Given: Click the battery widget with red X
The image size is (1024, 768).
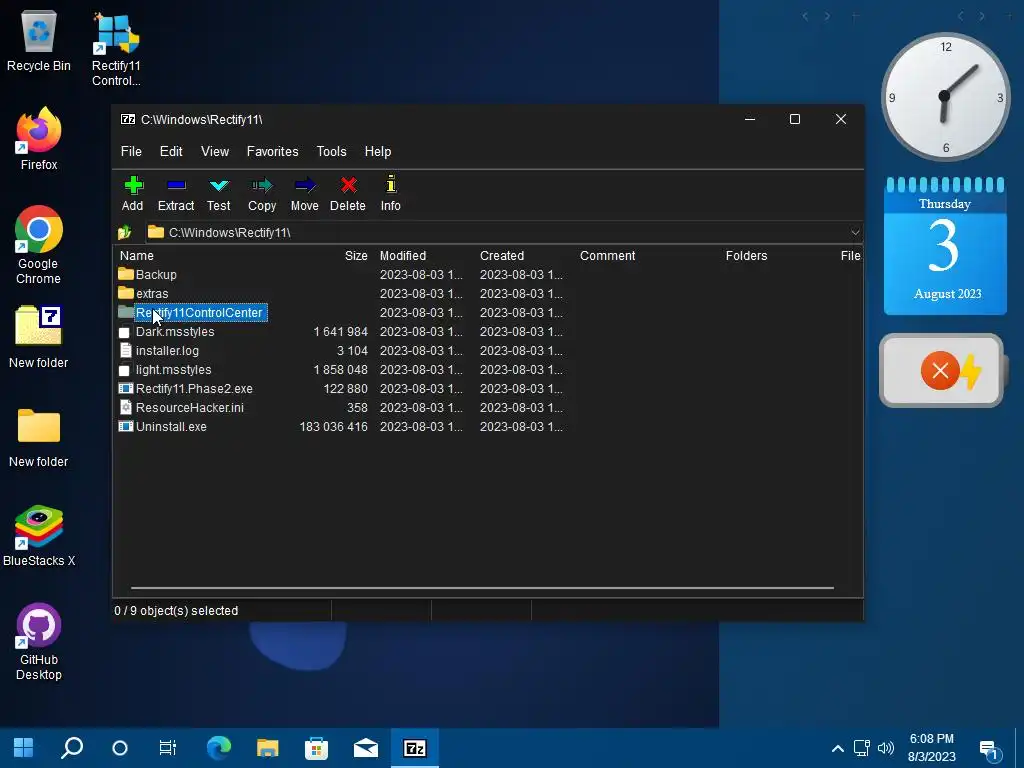Looking at the screenshot, I should [943, 370].
